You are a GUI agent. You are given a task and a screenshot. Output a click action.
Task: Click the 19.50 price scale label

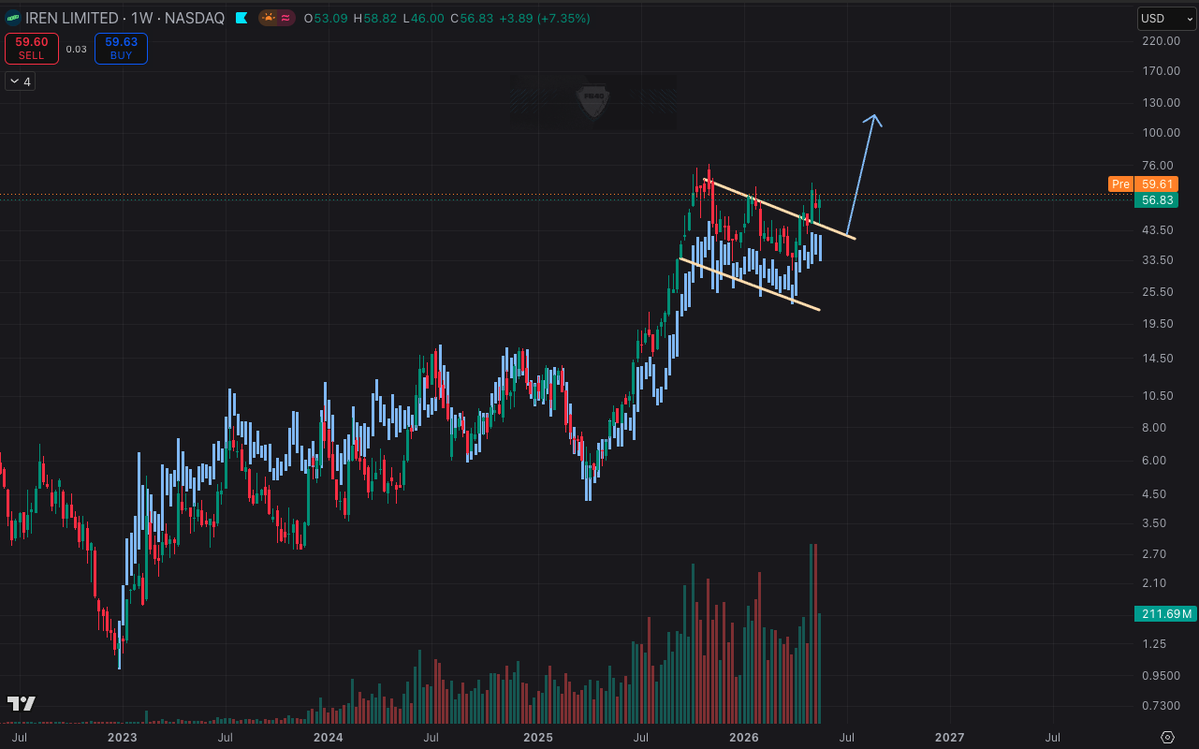tap(1158, 323)
